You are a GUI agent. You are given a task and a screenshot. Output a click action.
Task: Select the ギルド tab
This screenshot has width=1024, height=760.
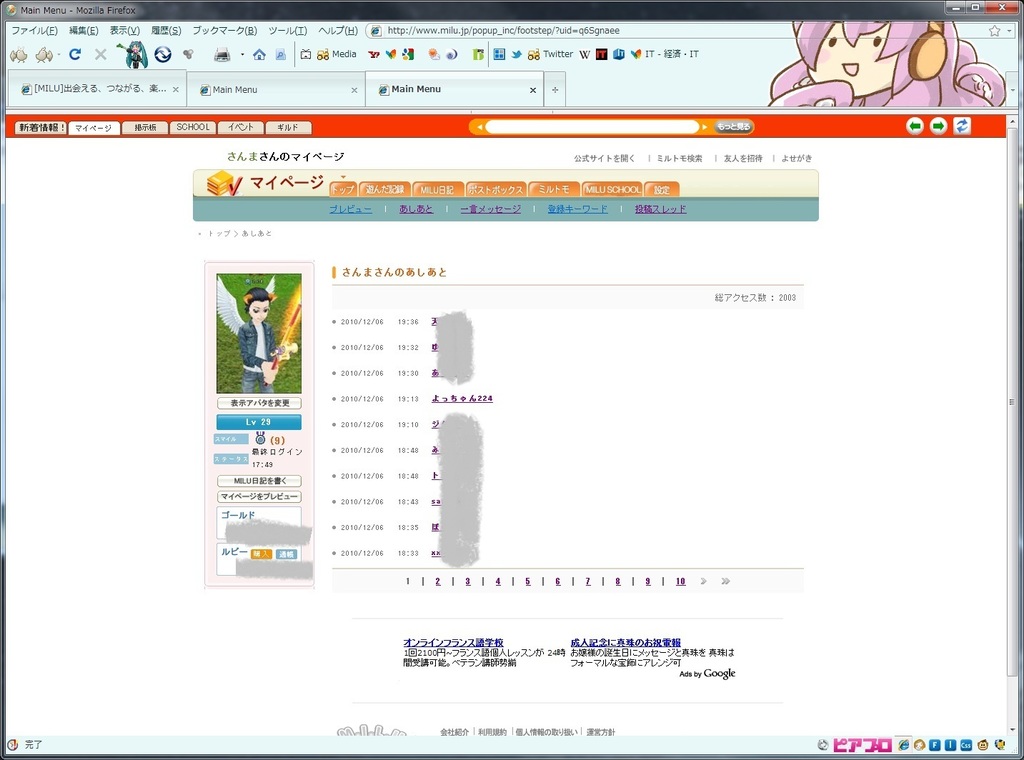pos(288,127)
